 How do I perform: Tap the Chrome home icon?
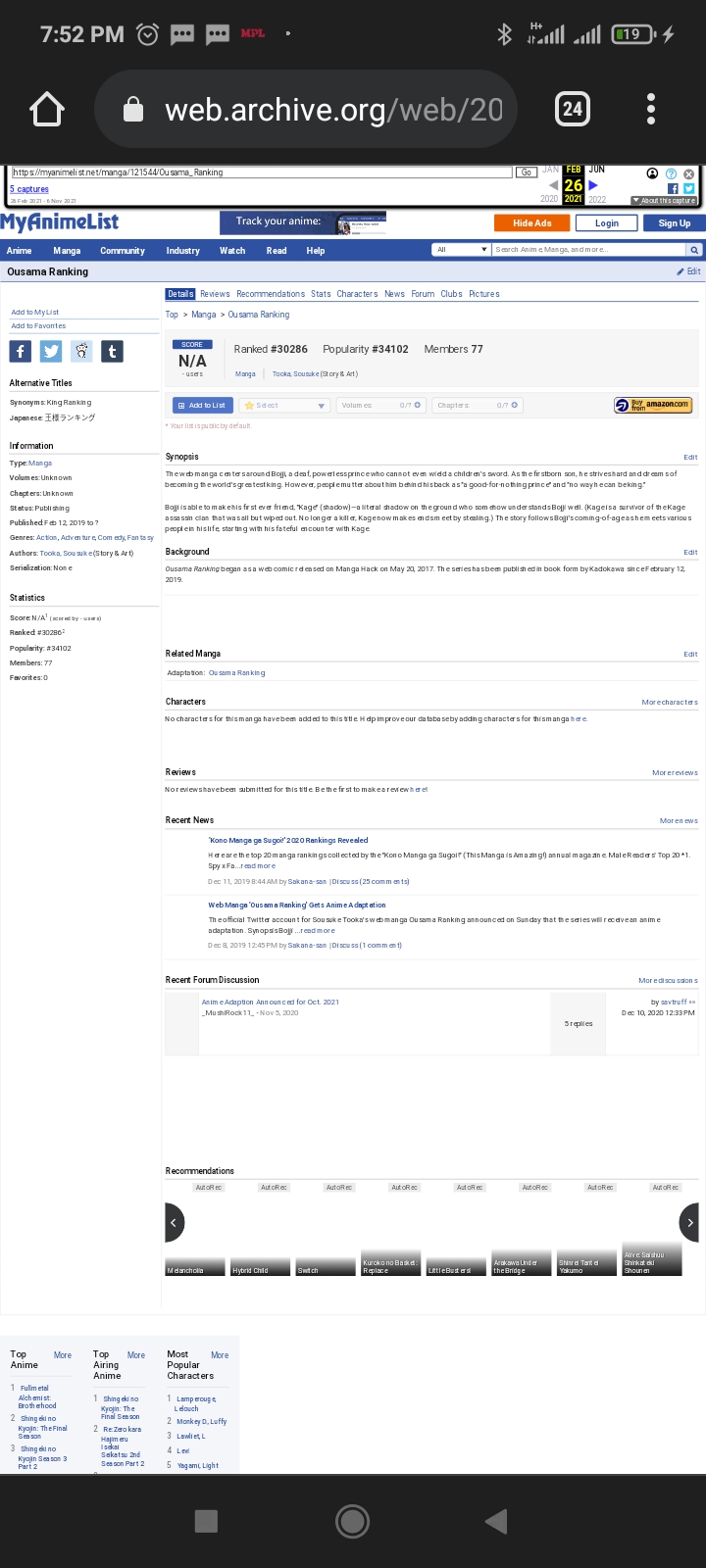click(x=47, y=109)
